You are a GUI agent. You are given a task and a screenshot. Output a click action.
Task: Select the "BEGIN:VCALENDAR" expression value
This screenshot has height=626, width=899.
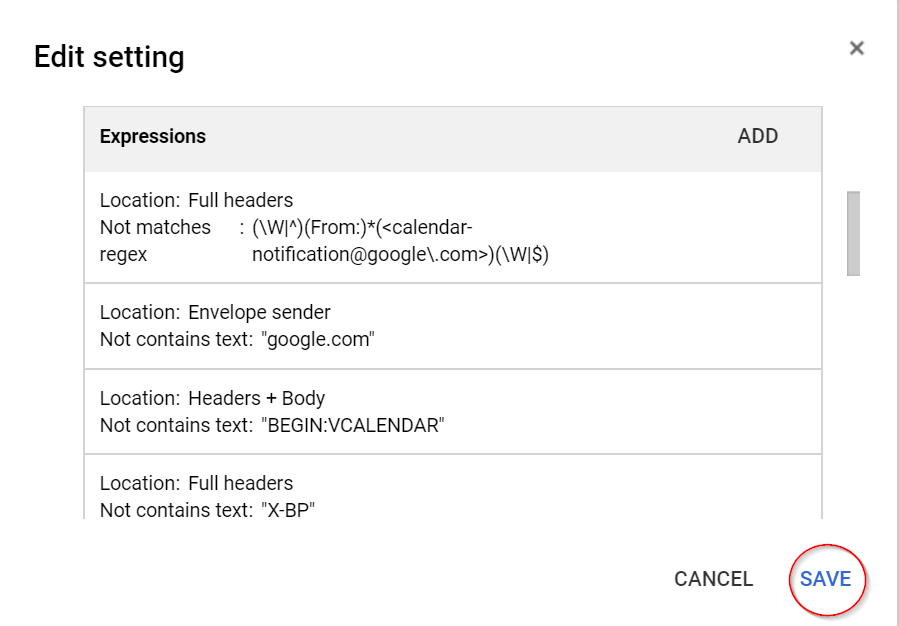click(352, 425)
